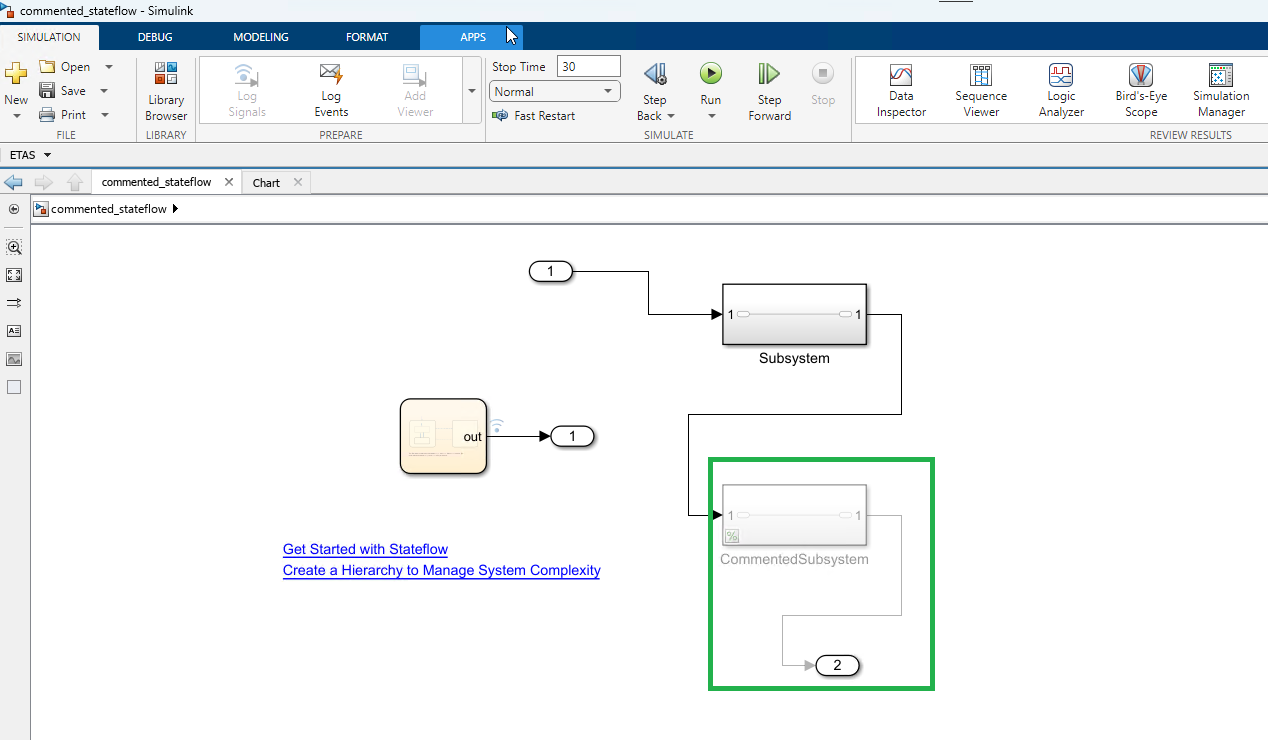Switch to the FORMAT ribbon tab
This screenshot has height=740, width=1268.
pyautogui.click(x=367, y=37)
